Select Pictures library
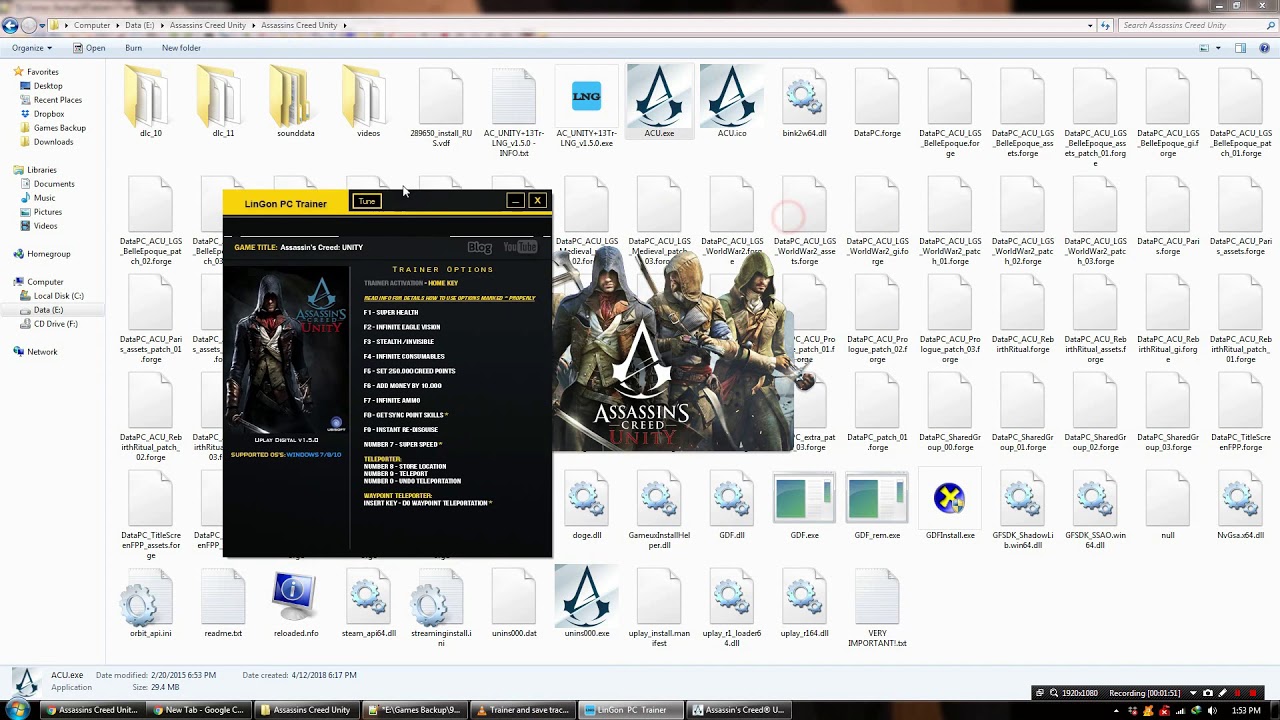This screenshot has height=720, width=1280. (x=47, y=212)
